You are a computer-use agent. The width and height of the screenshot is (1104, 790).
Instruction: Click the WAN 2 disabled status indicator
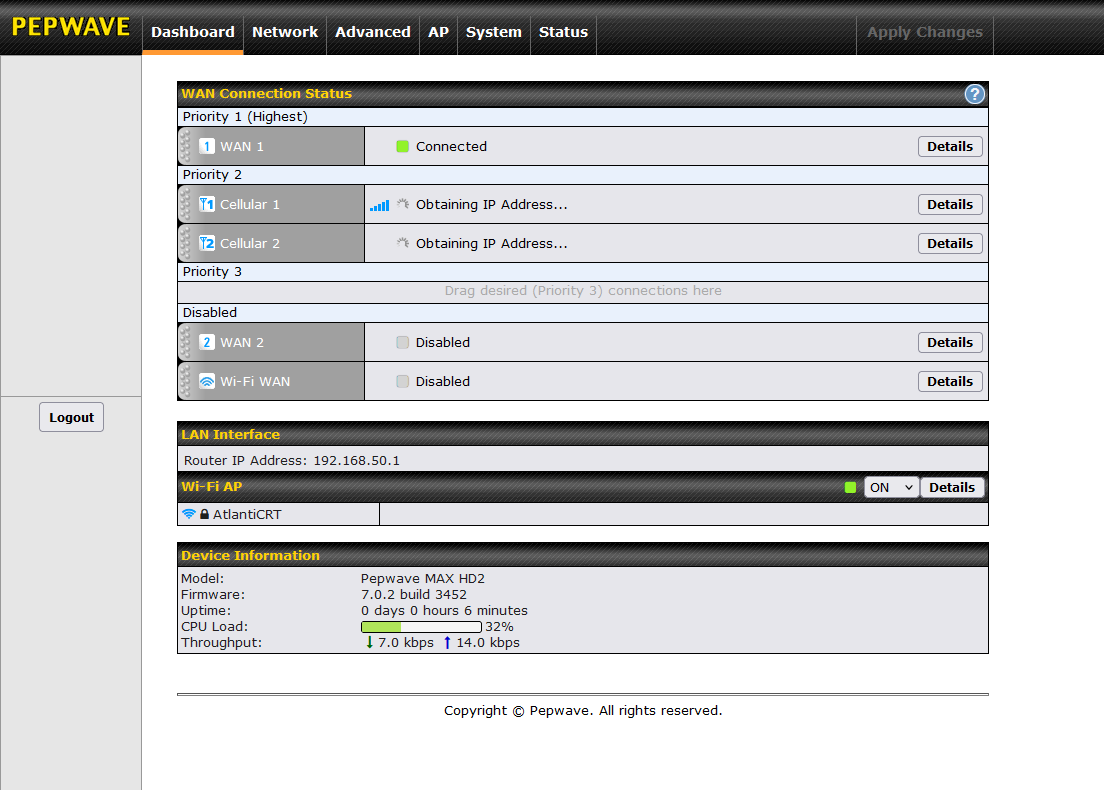pyautogui.click(x=402, y=342)
